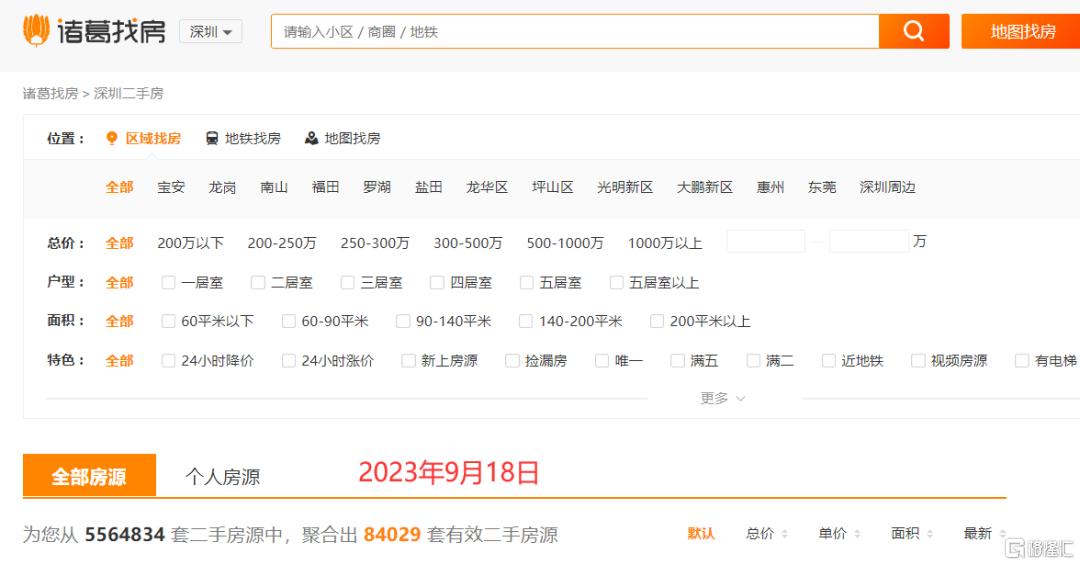Switch to the 个人房源 tab
Screen dimensions: 1080x565
(222, 477)
